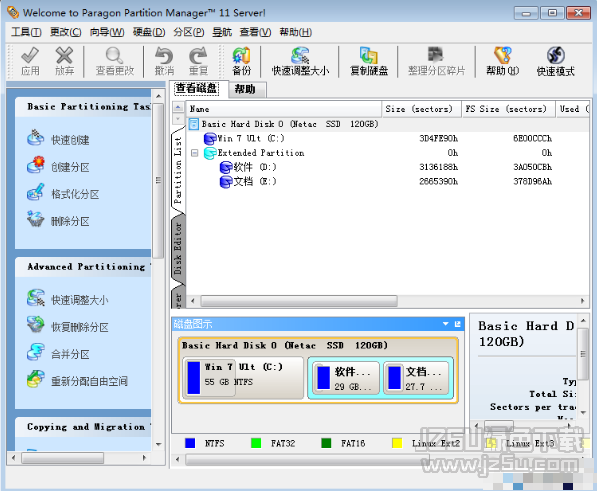Click the partition list horizontal scrollbar thumb
This screenshot has height=491, width=597.
coord(299,301)
